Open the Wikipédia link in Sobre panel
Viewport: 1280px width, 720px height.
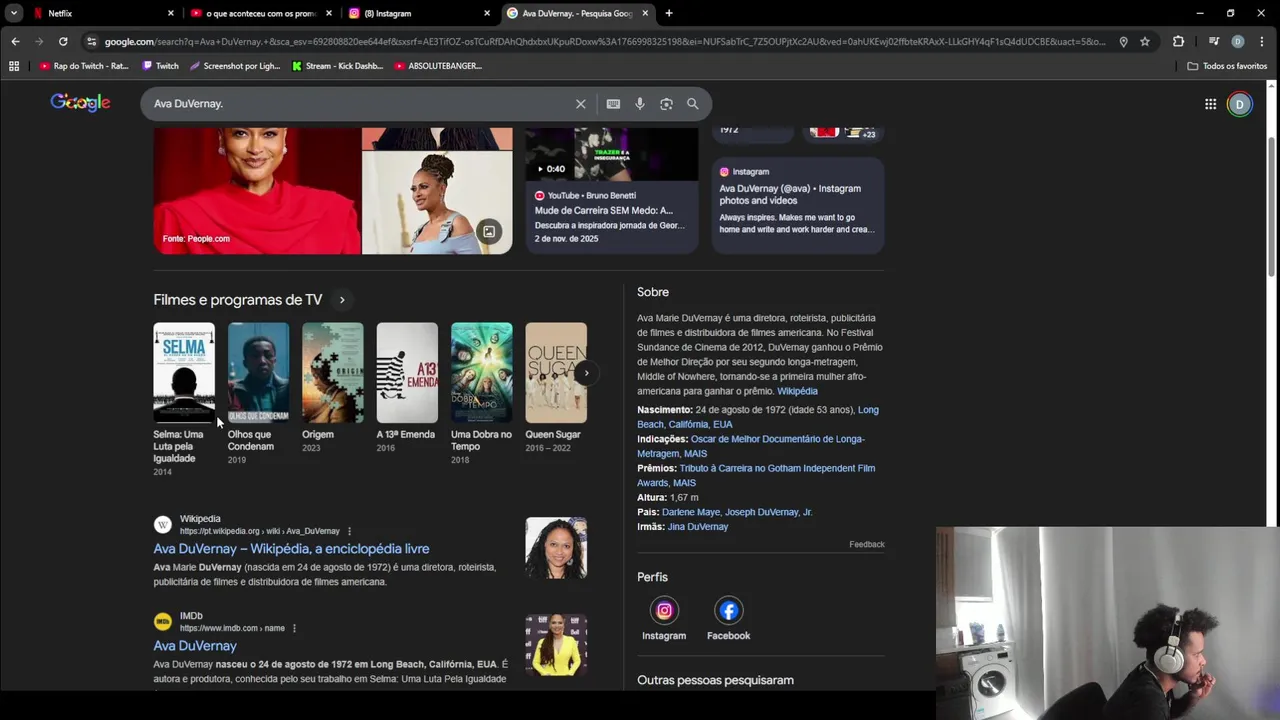click(797, 391)
